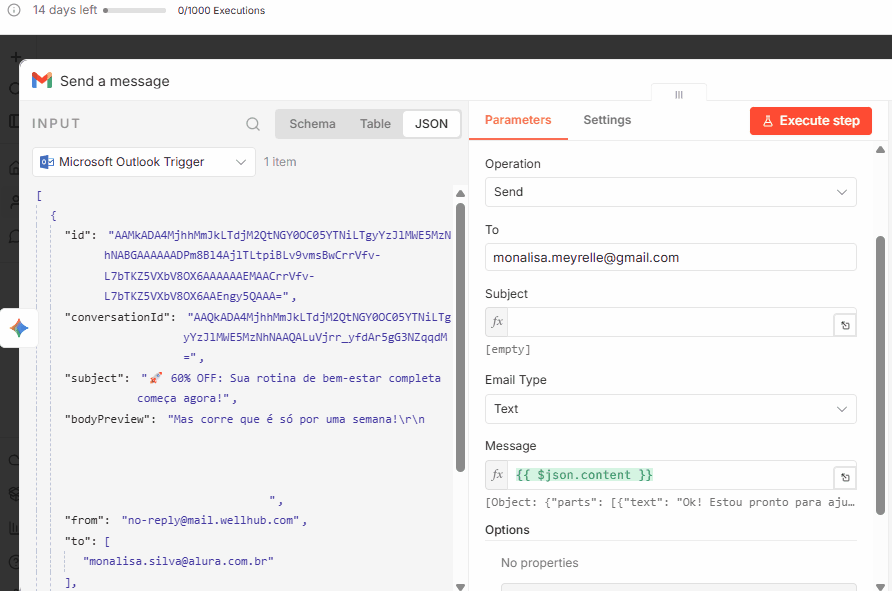Image resolution: width=892 pixels, height=591 pixels.
Task: Click the fx expression icon in Message field
Action: click(x=497, y=474)
